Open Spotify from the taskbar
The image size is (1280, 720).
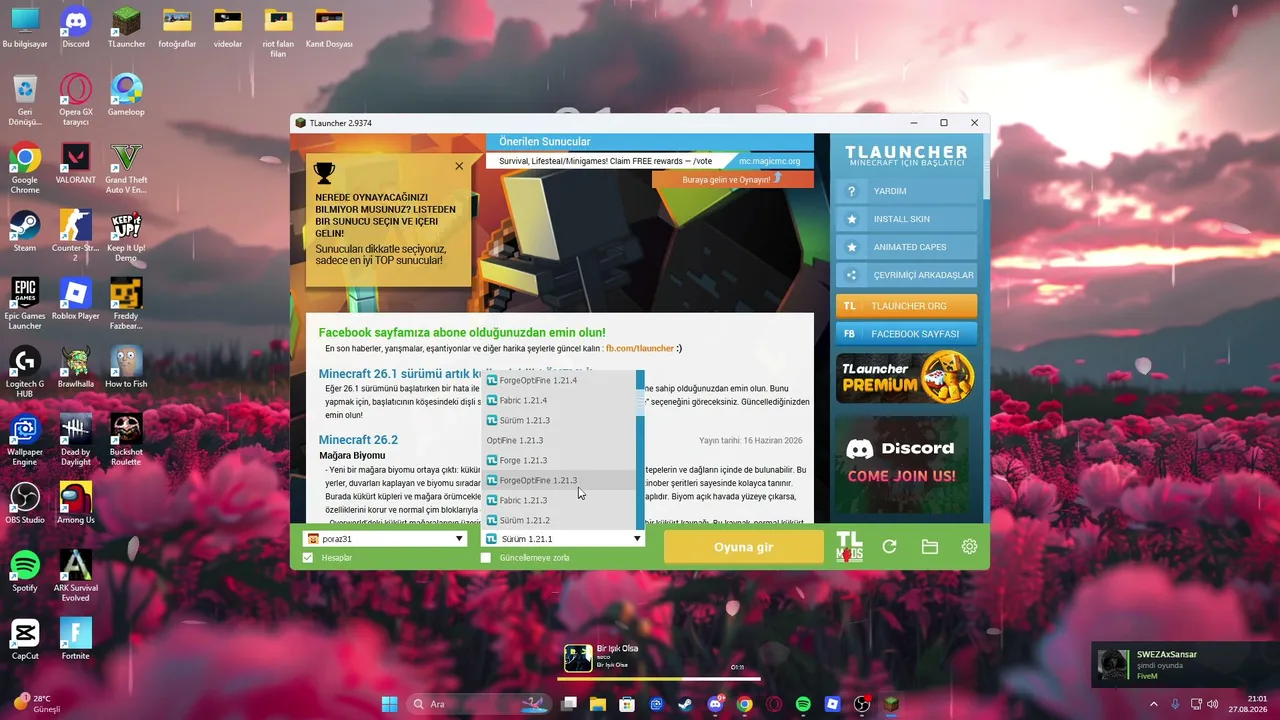[803, 704]
